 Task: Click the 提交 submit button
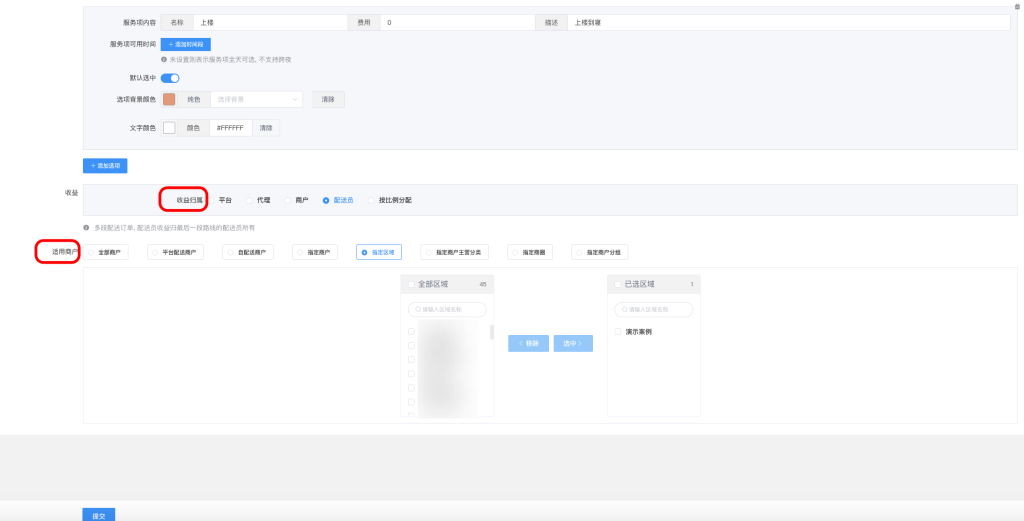(x=98, y=515)
